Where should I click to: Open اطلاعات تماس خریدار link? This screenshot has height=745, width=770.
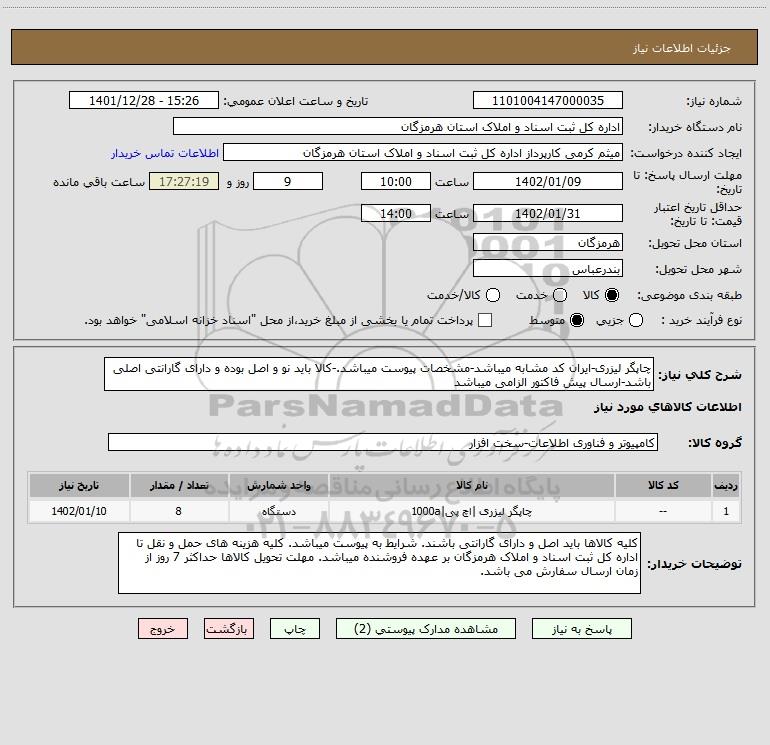[x=165, y=153]
